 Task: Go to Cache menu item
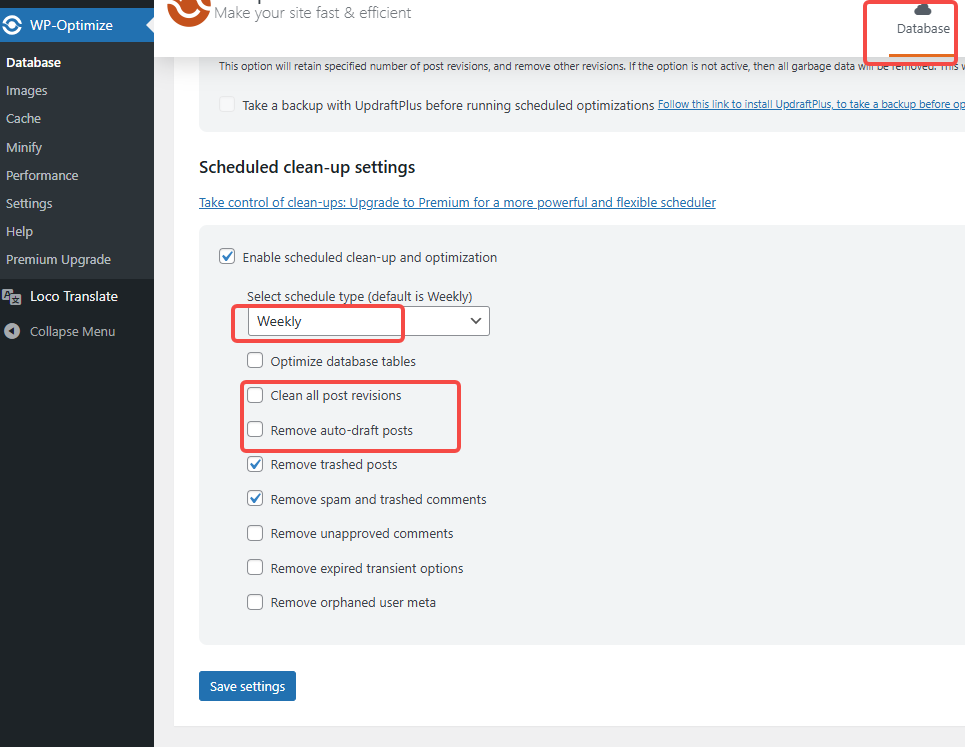[x=23, y=118]
